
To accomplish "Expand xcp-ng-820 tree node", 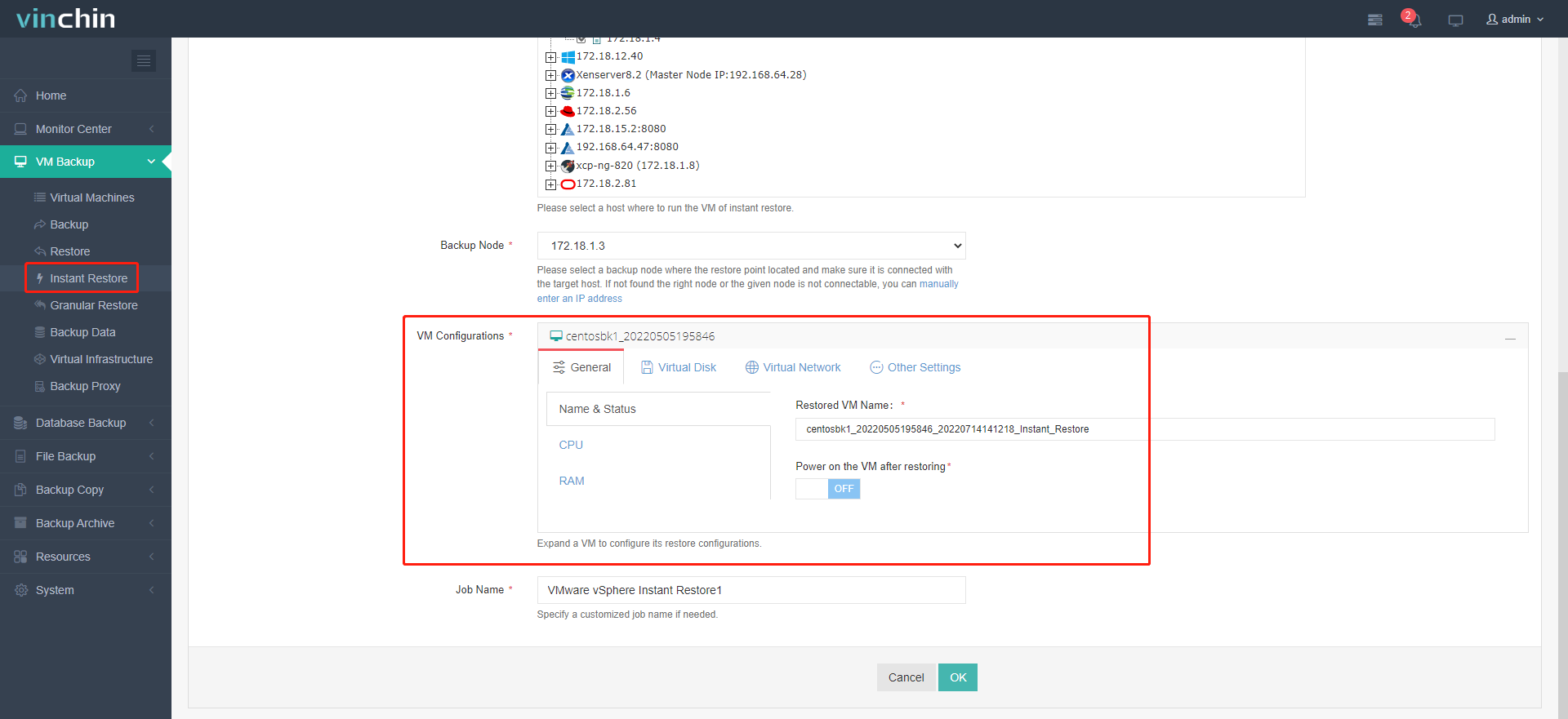I will (x=550, y=166).
